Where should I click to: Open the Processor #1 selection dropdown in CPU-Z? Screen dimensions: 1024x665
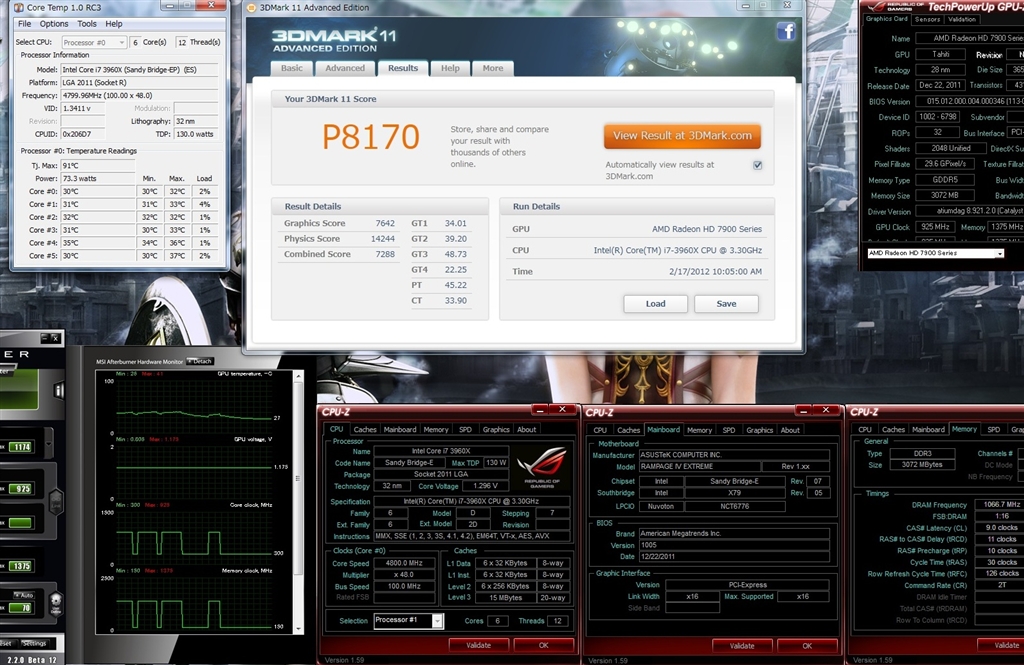coord(409,621)
